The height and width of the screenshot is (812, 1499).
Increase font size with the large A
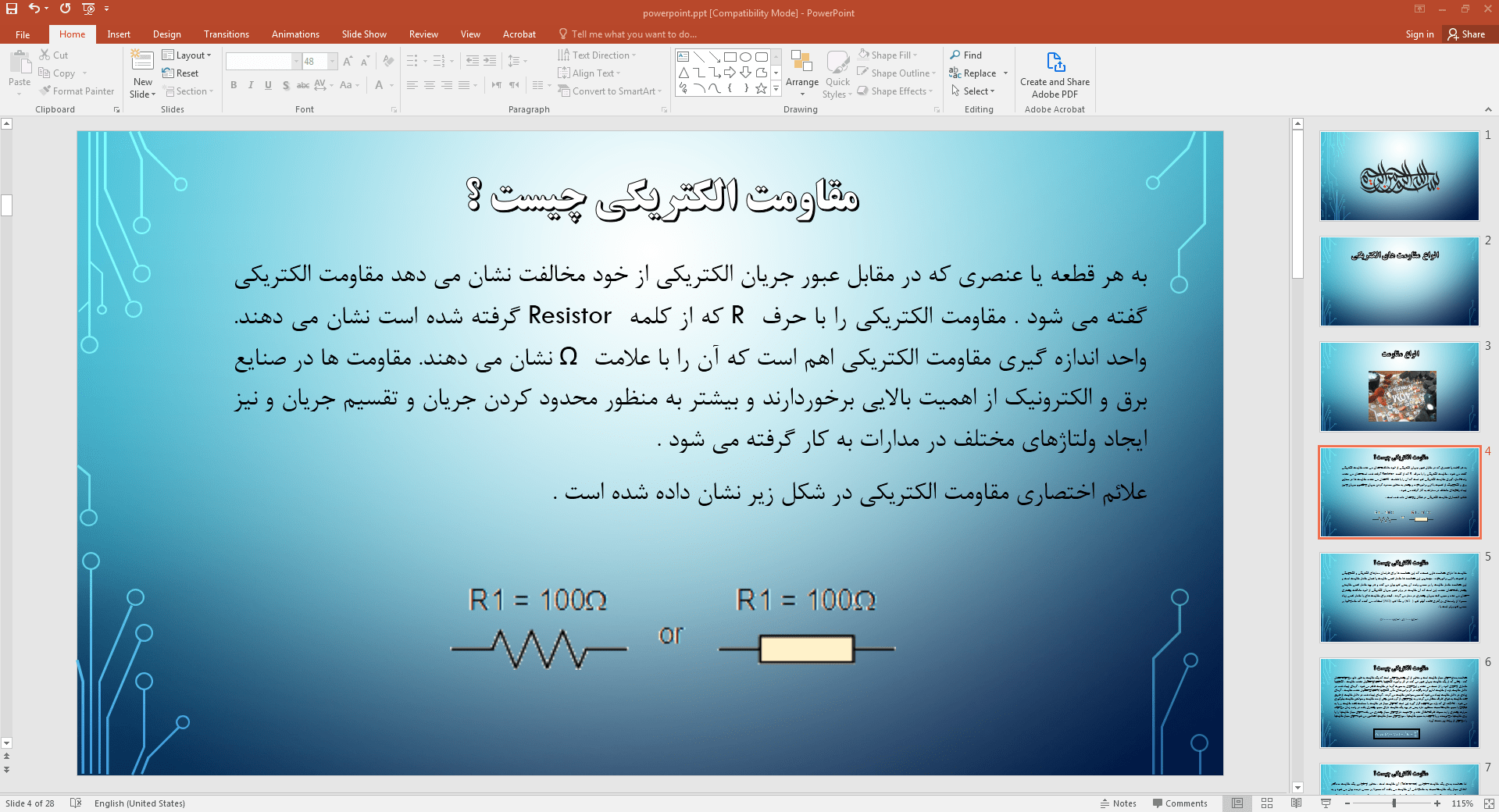348,61
